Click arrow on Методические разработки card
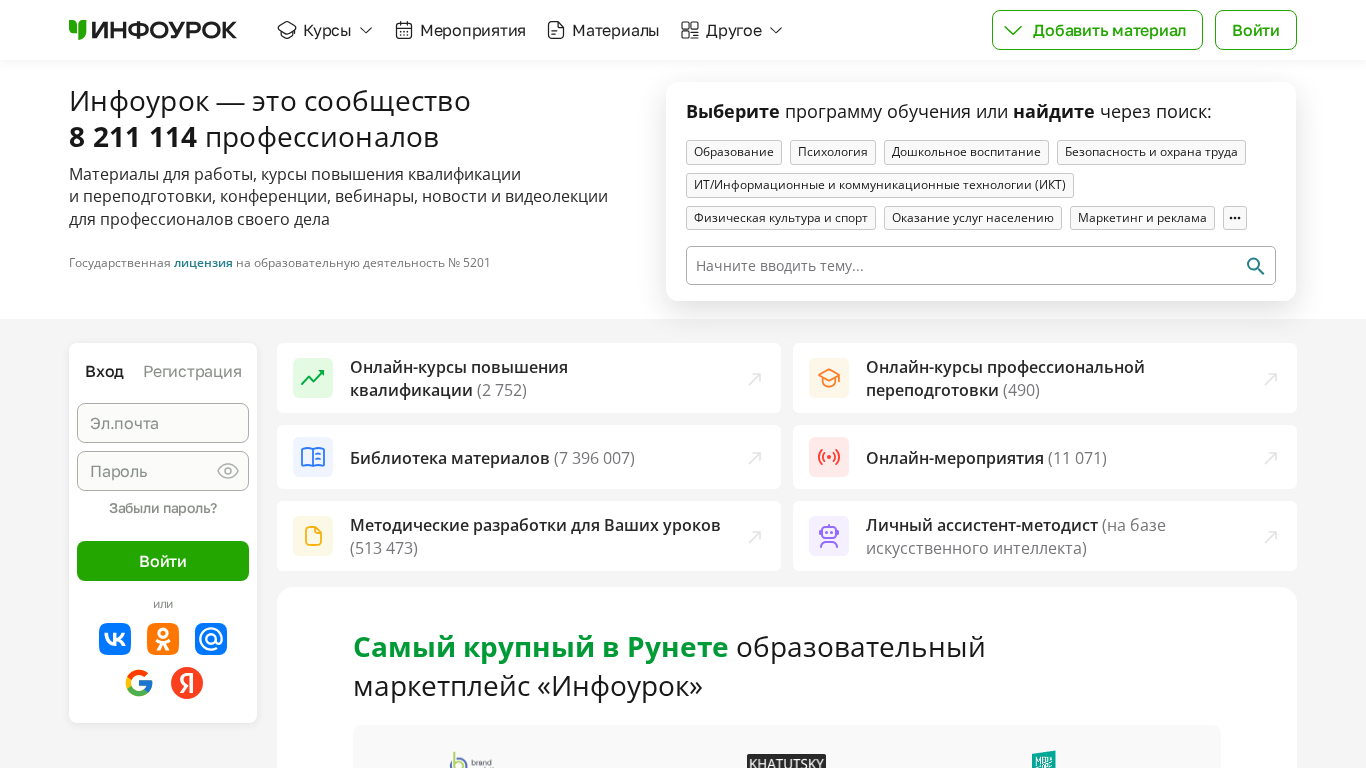The image size is (1366, 768). (755, 537)
